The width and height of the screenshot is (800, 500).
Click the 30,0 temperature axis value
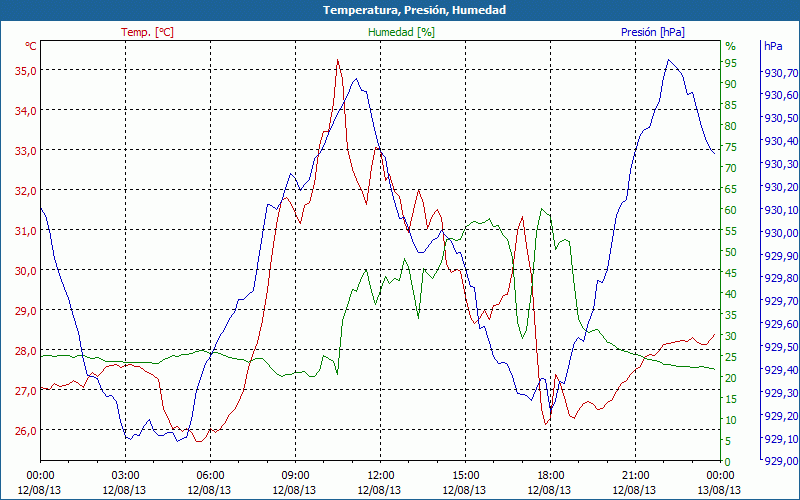coord(26,271)
